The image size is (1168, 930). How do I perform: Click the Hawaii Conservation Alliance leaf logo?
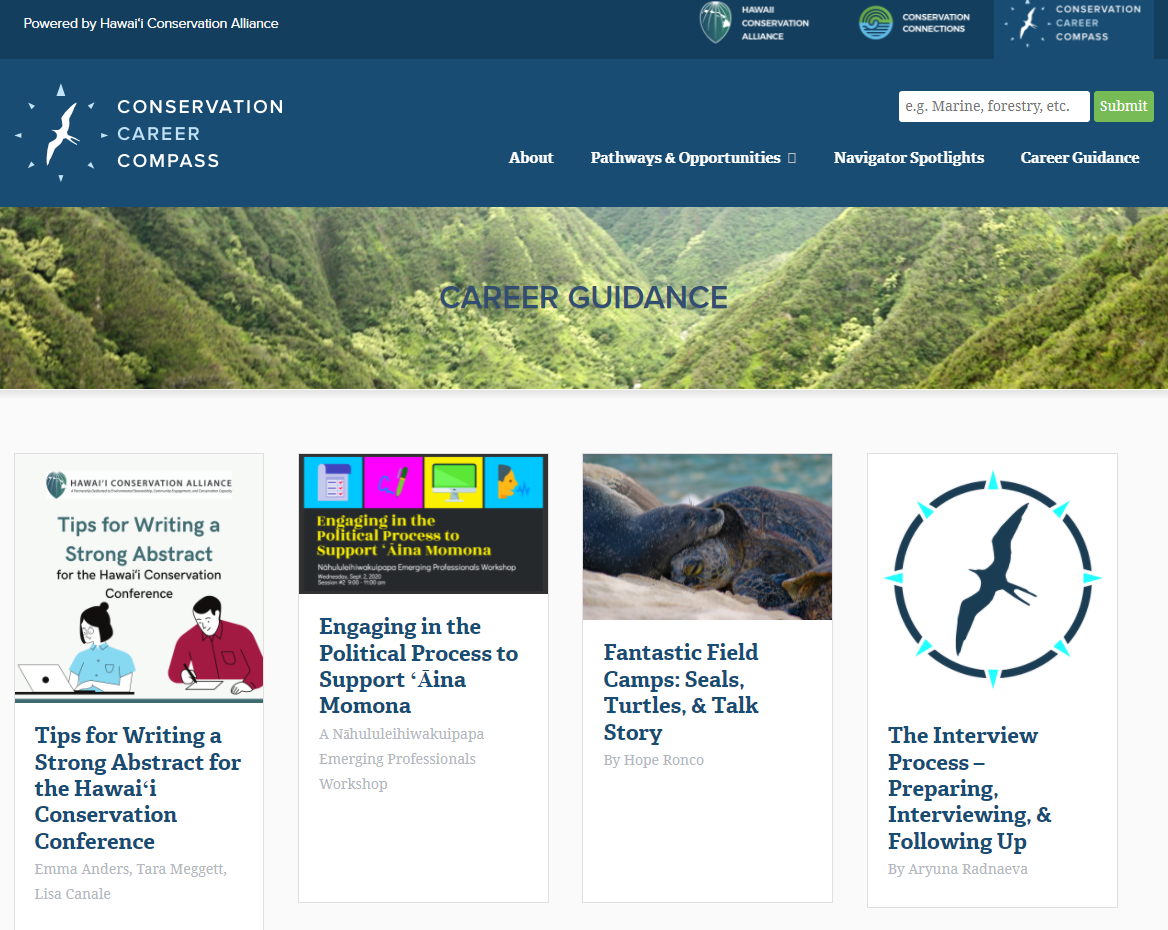715,22
